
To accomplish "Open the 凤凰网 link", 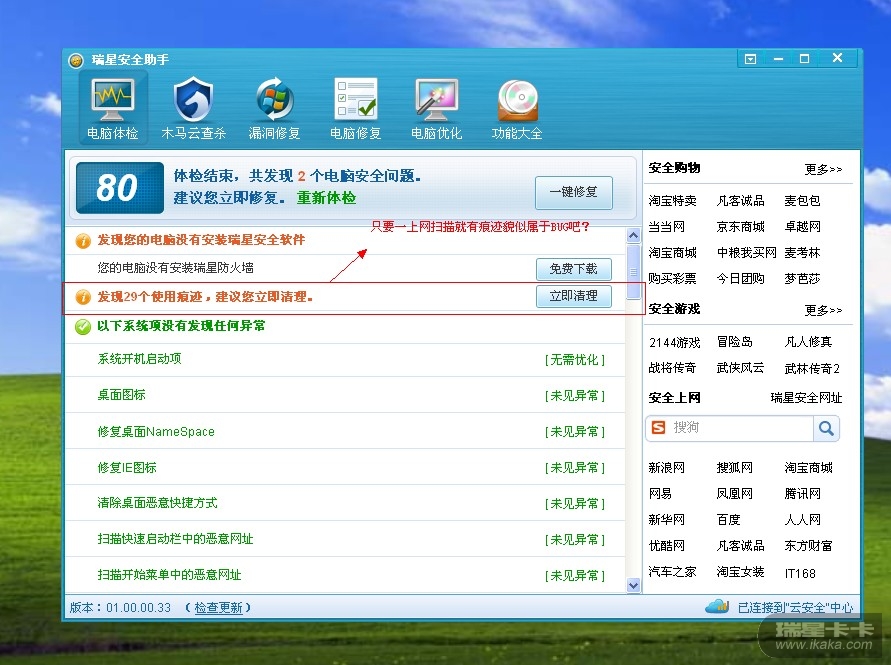I will coord(735,493).
